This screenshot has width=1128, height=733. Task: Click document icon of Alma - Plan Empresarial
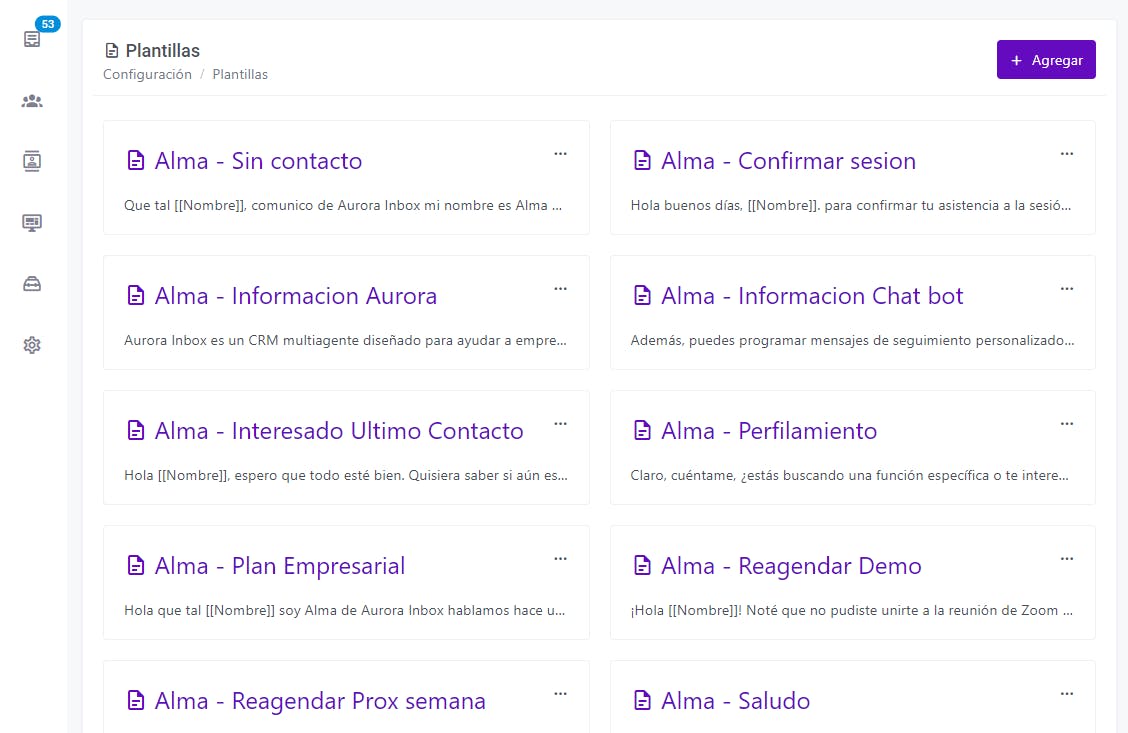click(135, 565)
